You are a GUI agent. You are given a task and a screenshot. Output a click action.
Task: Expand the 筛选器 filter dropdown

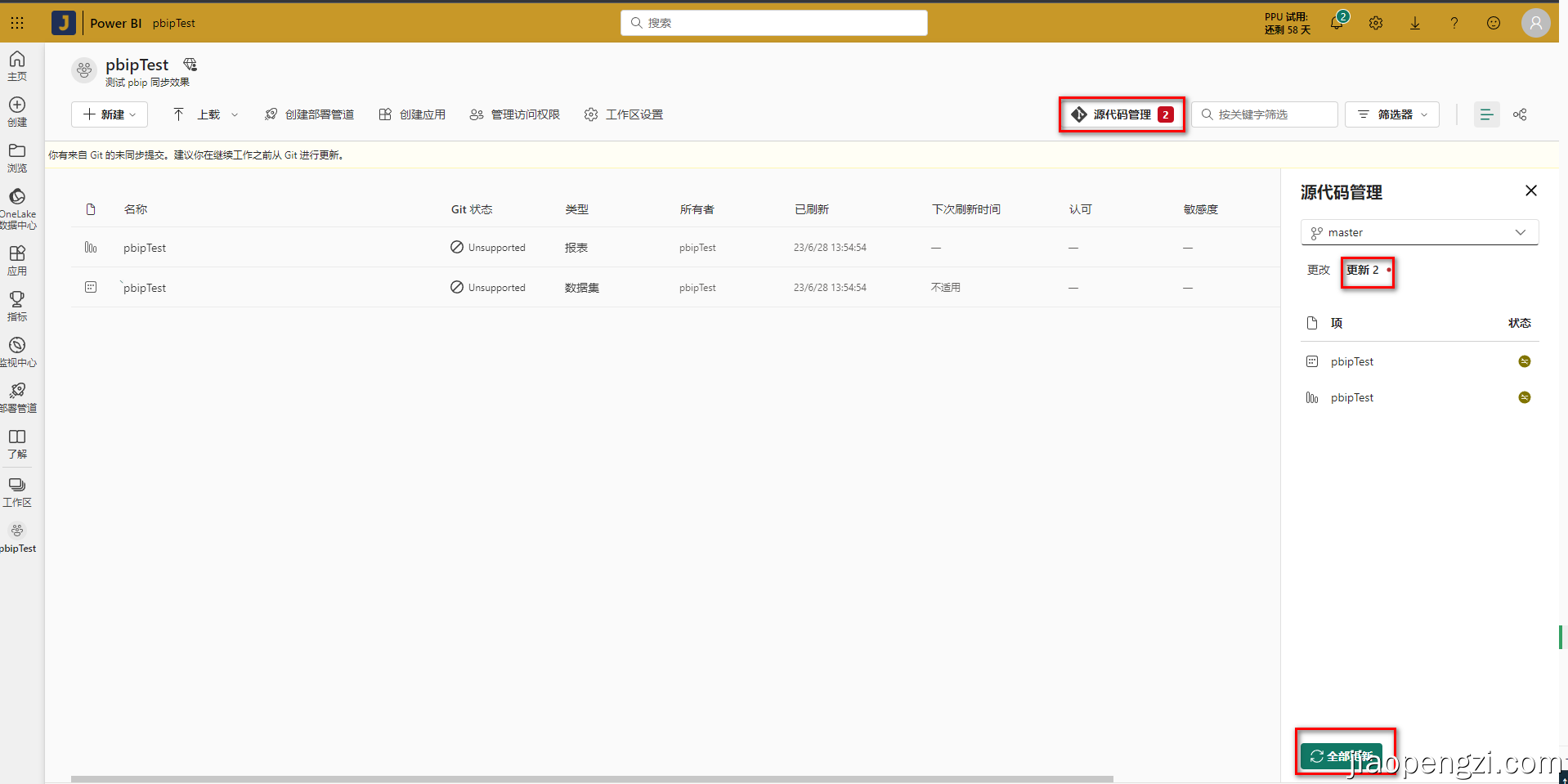(1392, 114)
